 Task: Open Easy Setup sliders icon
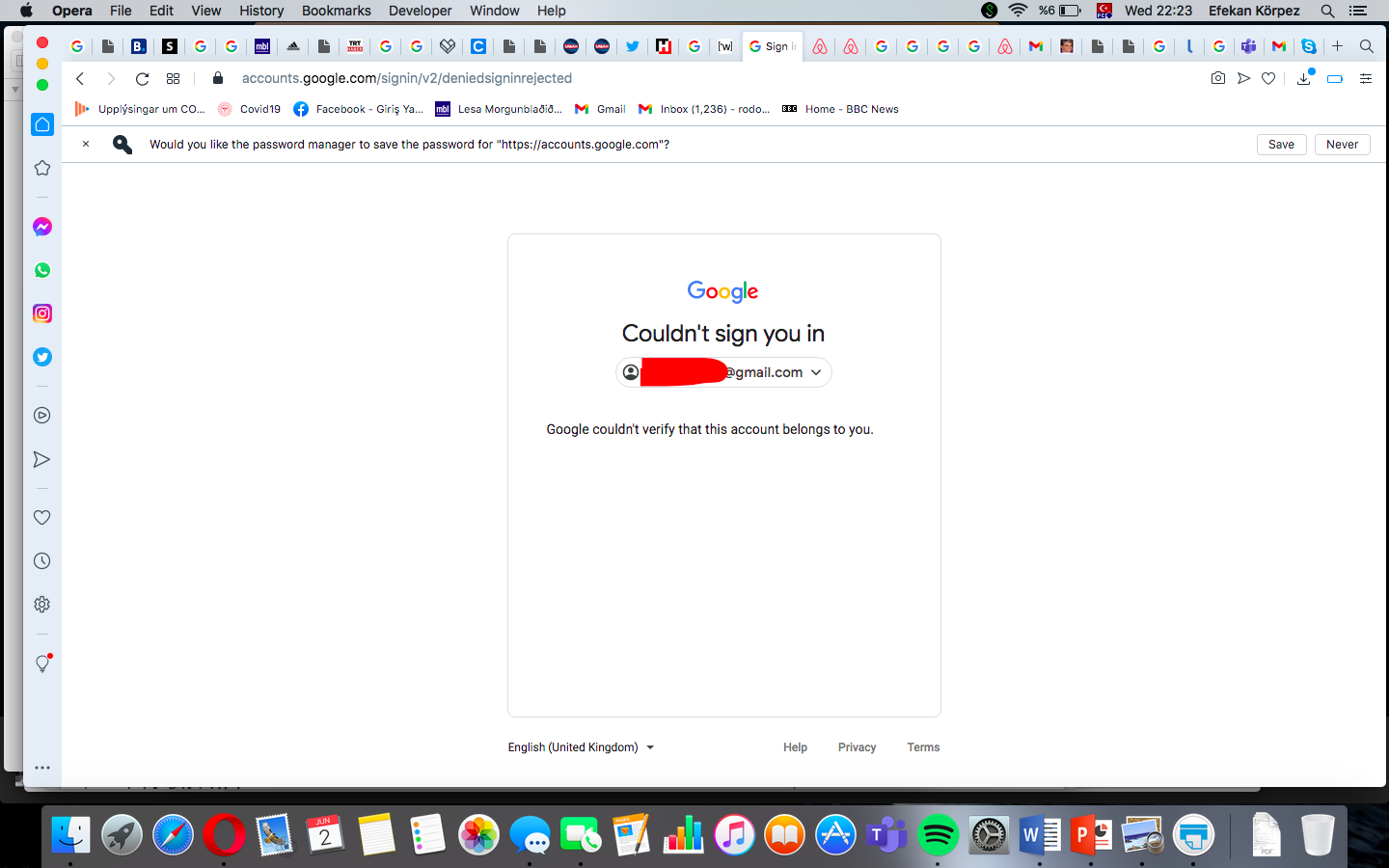point(1366,78)
